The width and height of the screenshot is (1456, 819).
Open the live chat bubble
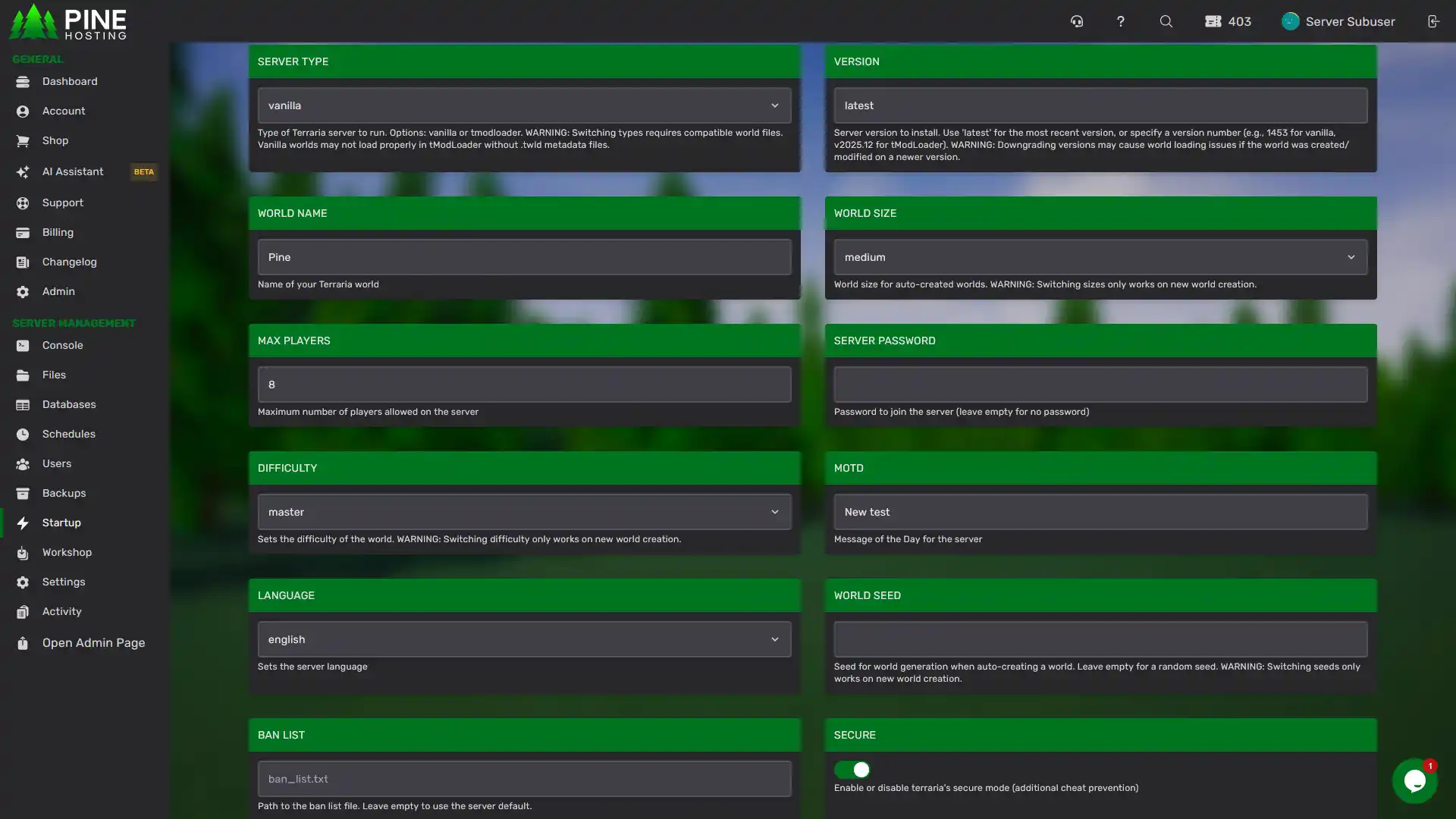pyautogui.click(x=1415, y=781)
